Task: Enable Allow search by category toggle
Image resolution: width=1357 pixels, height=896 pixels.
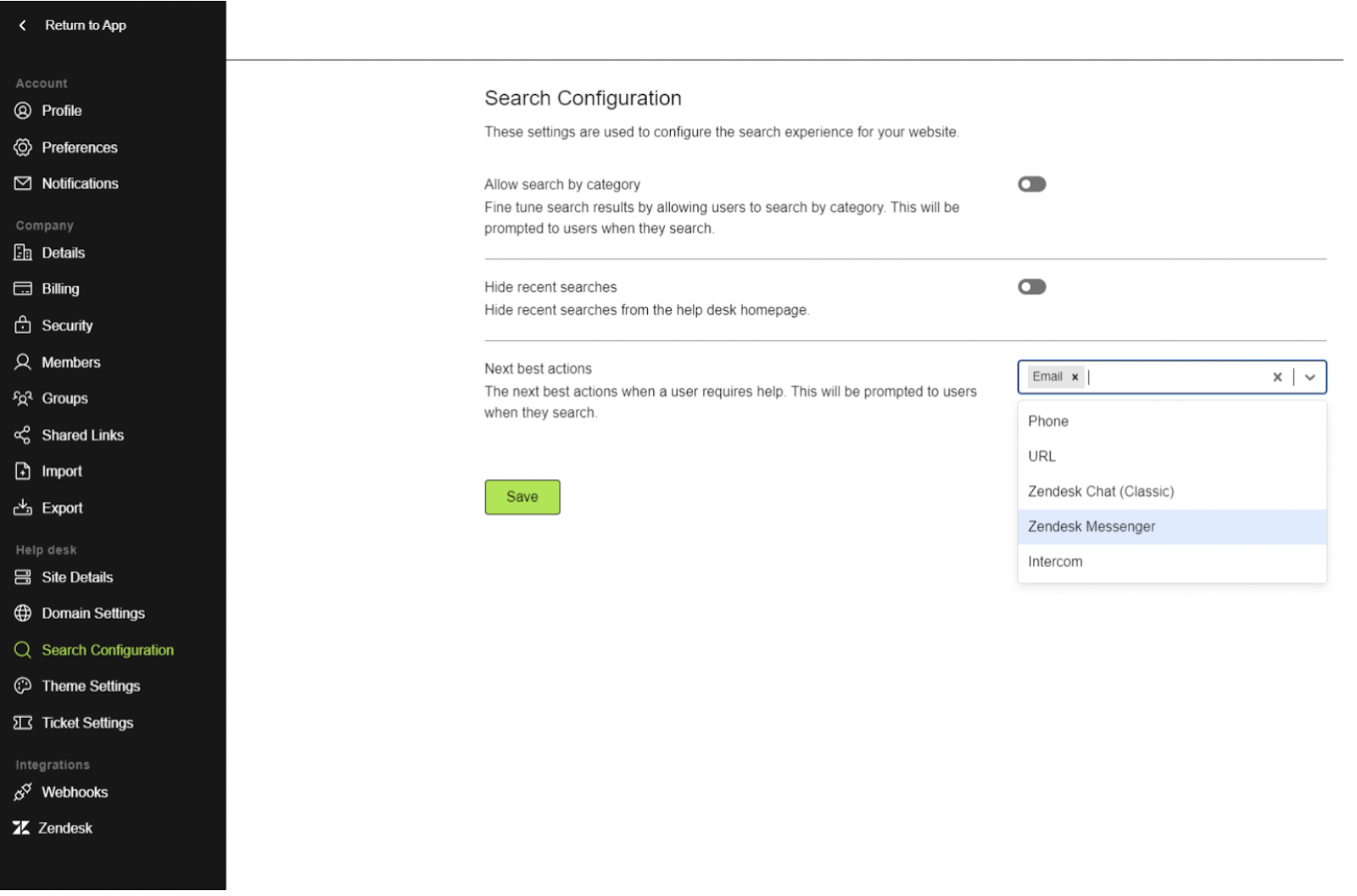Action: point(1034,185)
